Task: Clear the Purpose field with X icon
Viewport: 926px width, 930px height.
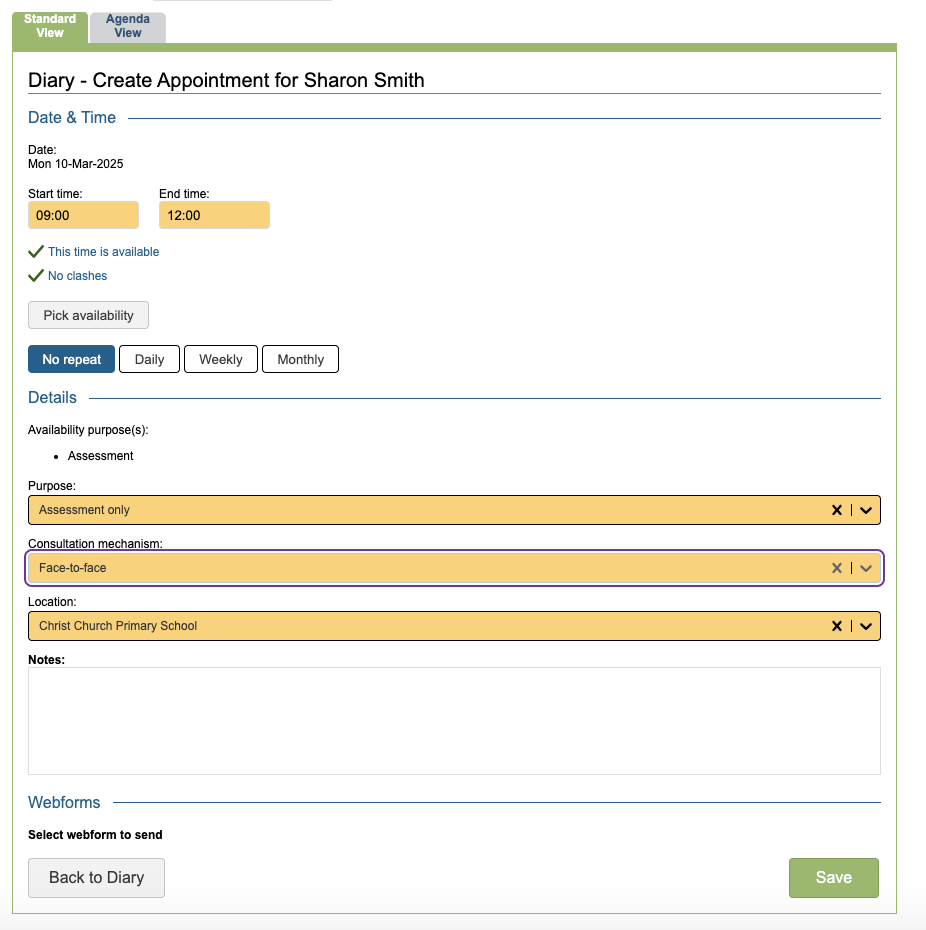Action: coord(837,510)
